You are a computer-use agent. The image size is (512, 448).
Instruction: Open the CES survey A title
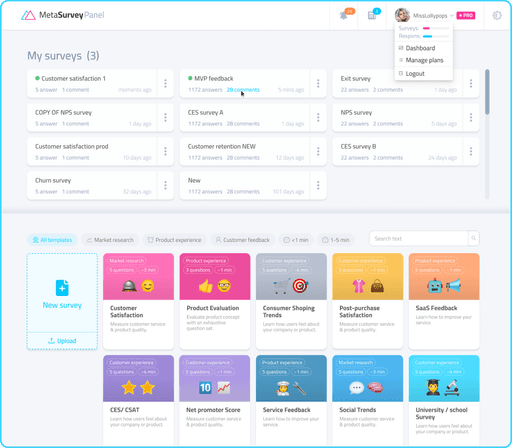click(x=205, y=113)
